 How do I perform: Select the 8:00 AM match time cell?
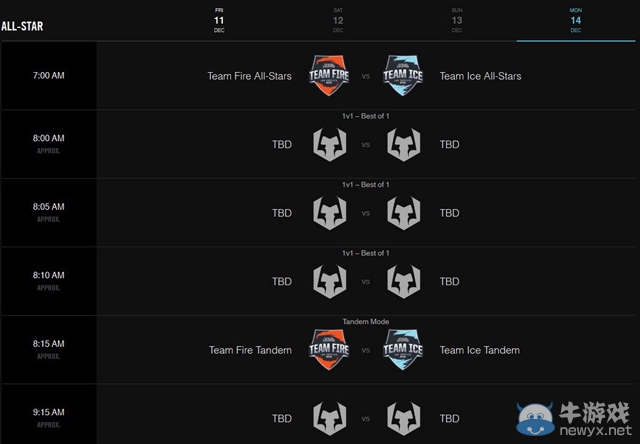click(49, 144)
